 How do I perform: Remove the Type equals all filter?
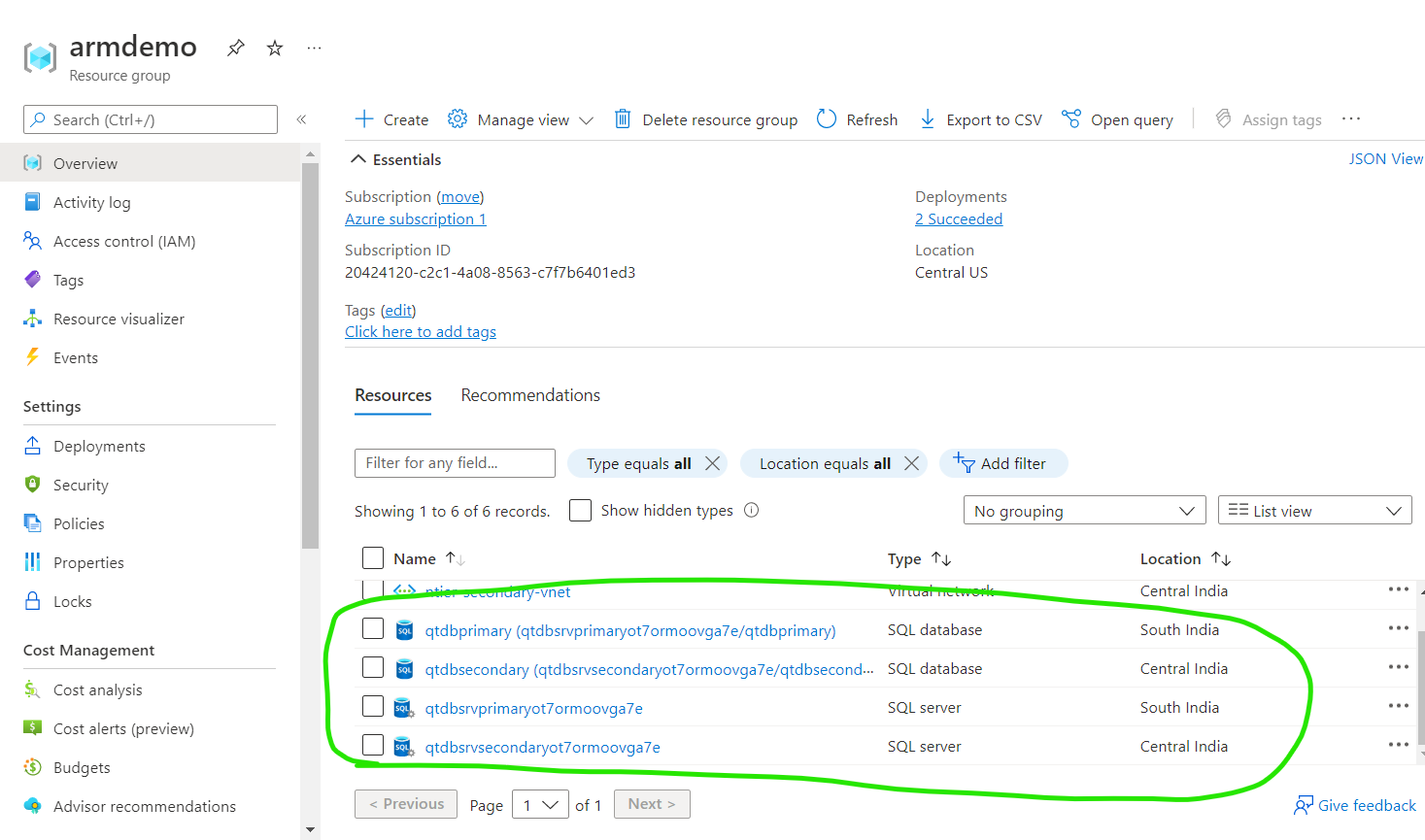[x=712, y=463]
